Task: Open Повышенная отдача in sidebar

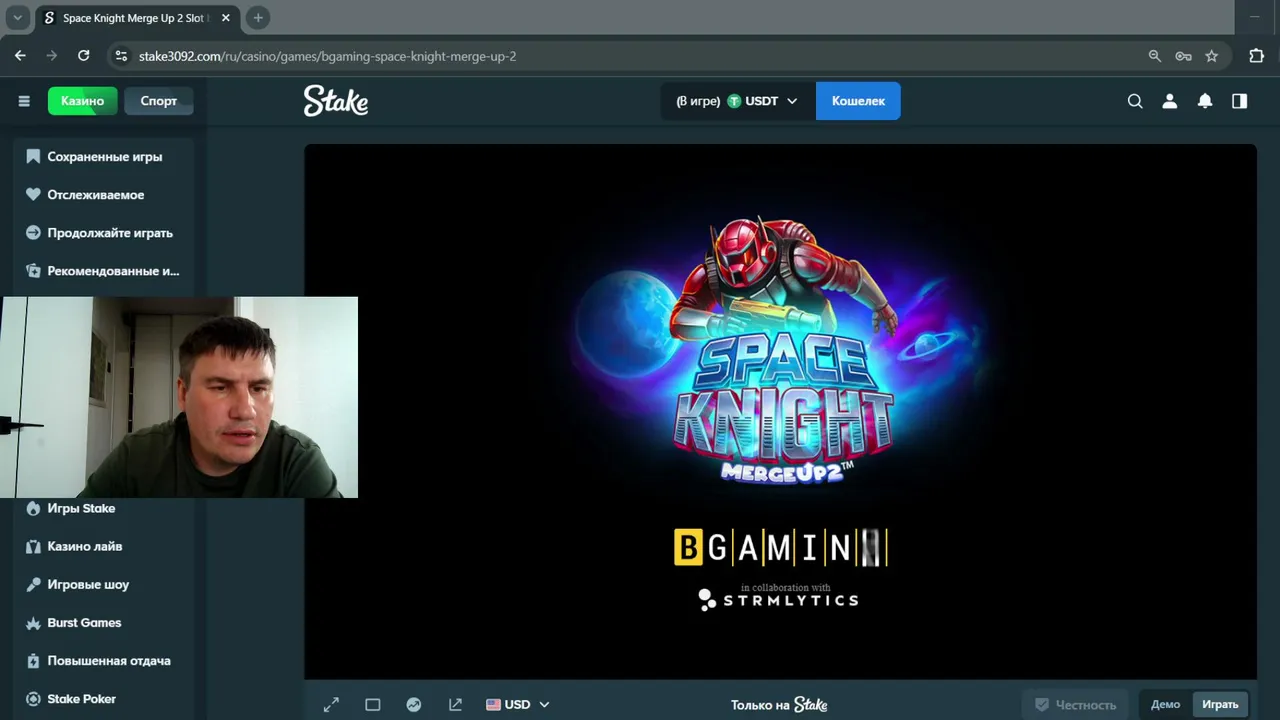Action: click(x=104, y=661)
